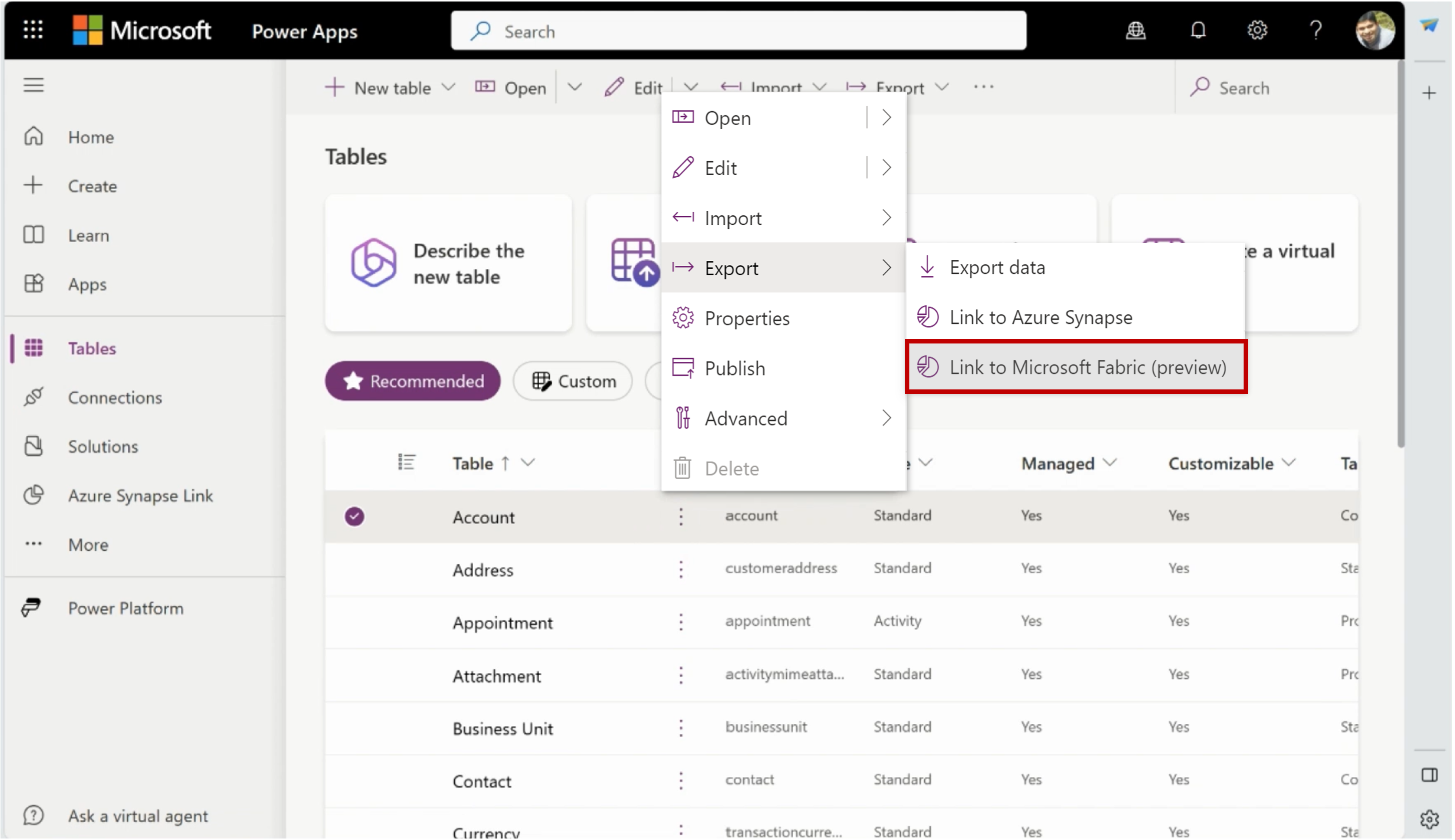The height and width of the screenshot is (840, 1455).
Task: Click the Solutions sidebar icon
Action: tap(34, 445)
